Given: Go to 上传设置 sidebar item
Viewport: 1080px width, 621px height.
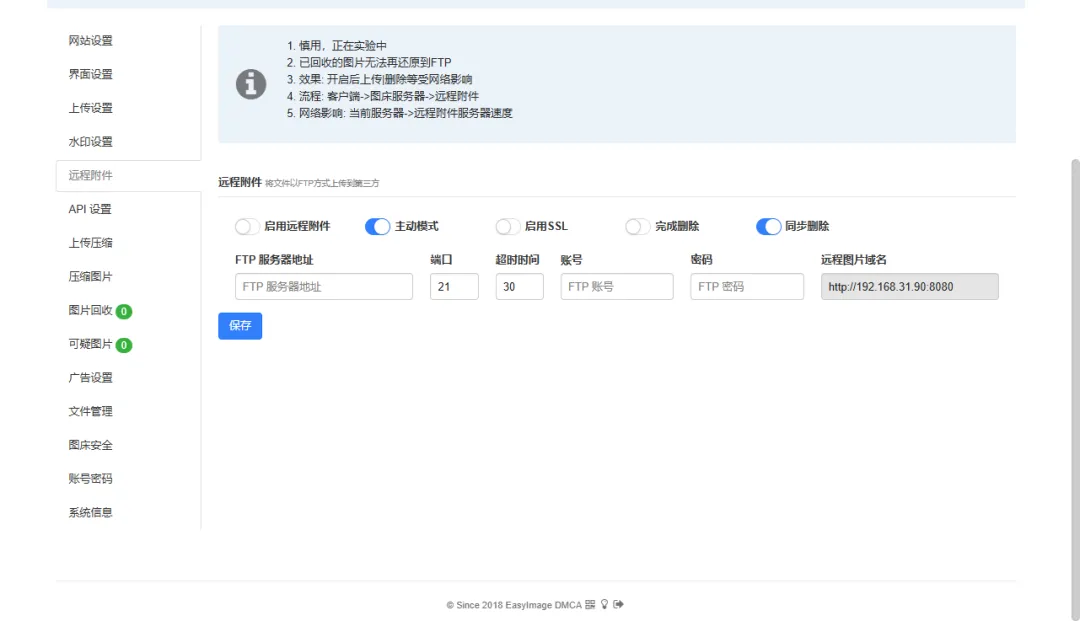Looking at the screenshot, I should 91,108.
